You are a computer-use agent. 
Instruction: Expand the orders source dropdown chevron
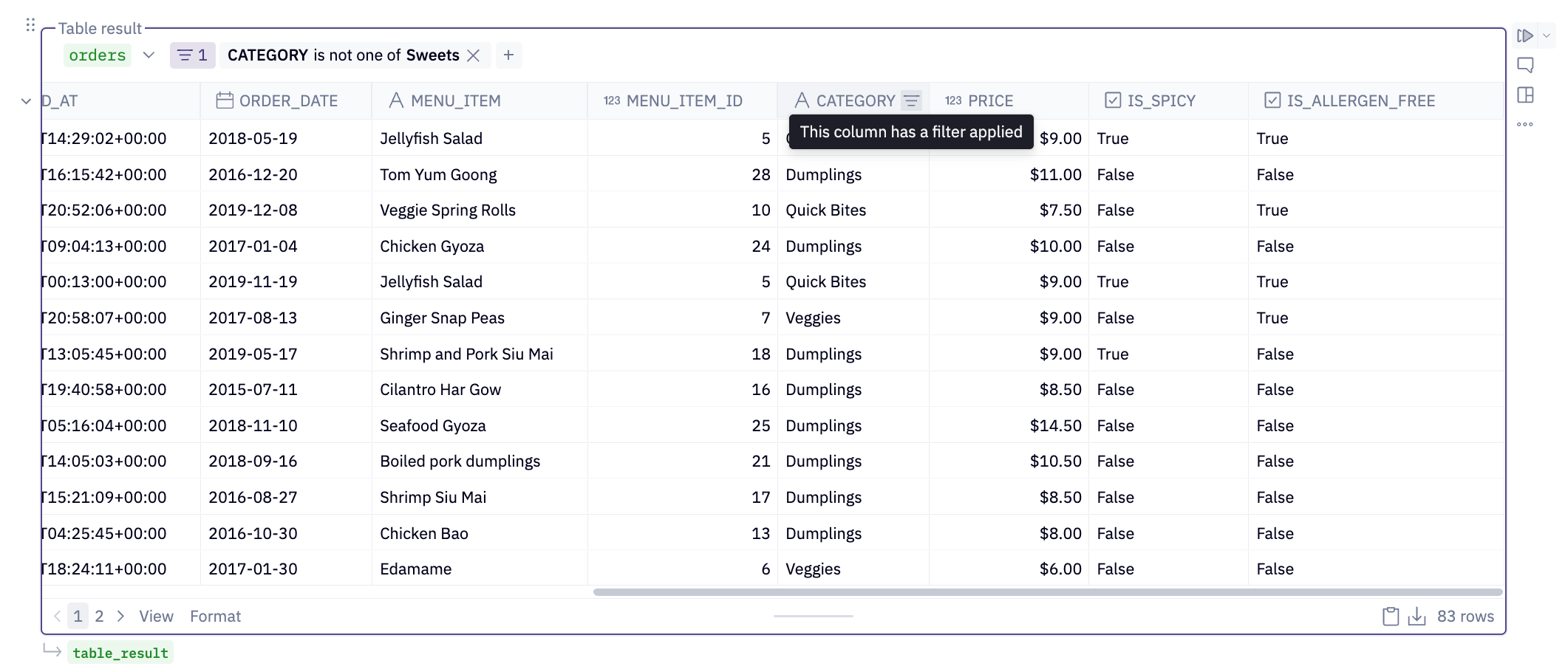[x=149, y=55]
